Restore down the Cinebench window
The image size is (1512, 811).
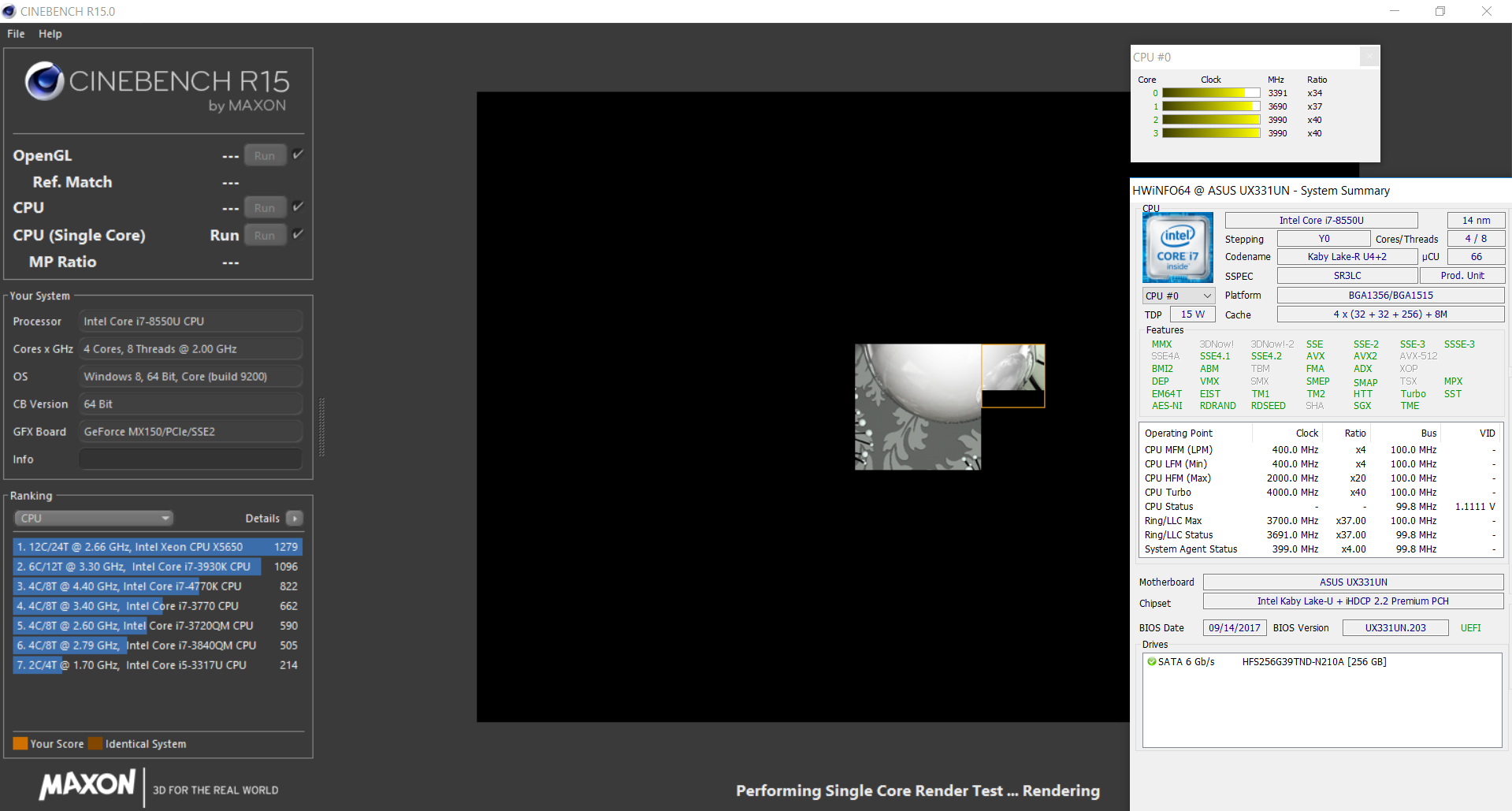(x=1440, y=11)
